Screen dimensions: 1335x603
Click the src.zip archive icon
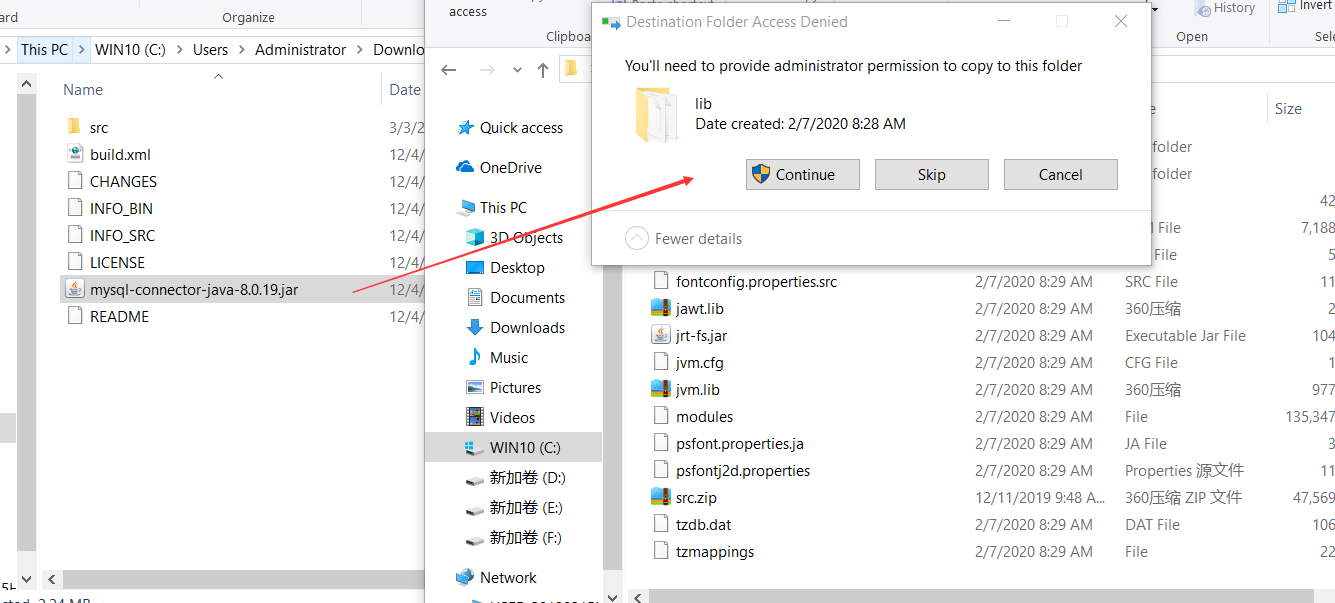(x=660, y=498)
